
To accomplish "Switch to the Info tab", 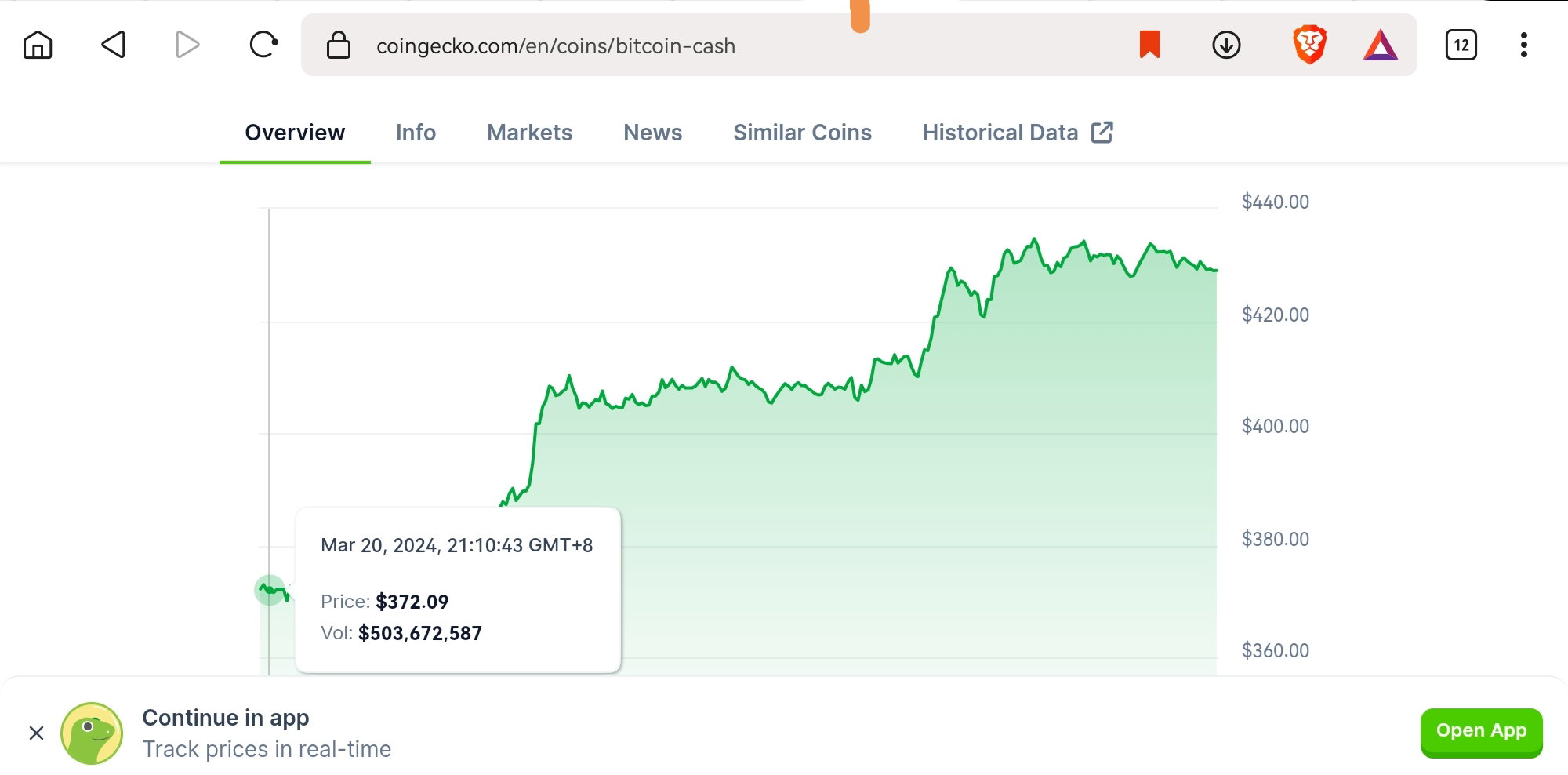I will pyautogui.click(x=416, y=133).
